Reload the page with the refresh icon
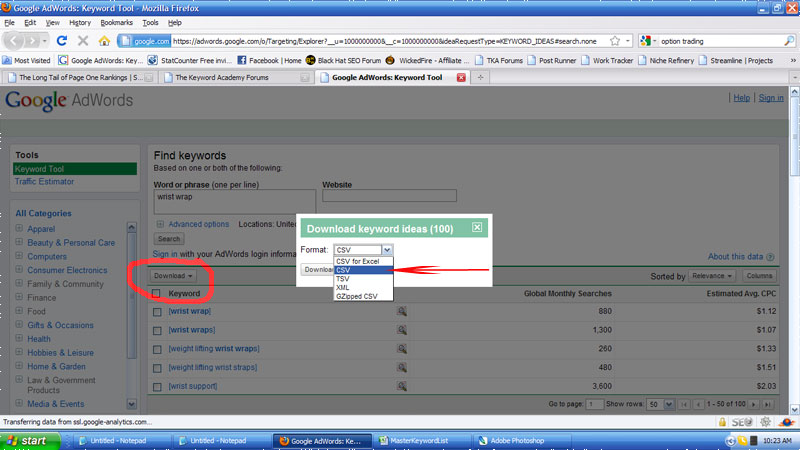Screen dimensions: 800x450 click(62, 41)
